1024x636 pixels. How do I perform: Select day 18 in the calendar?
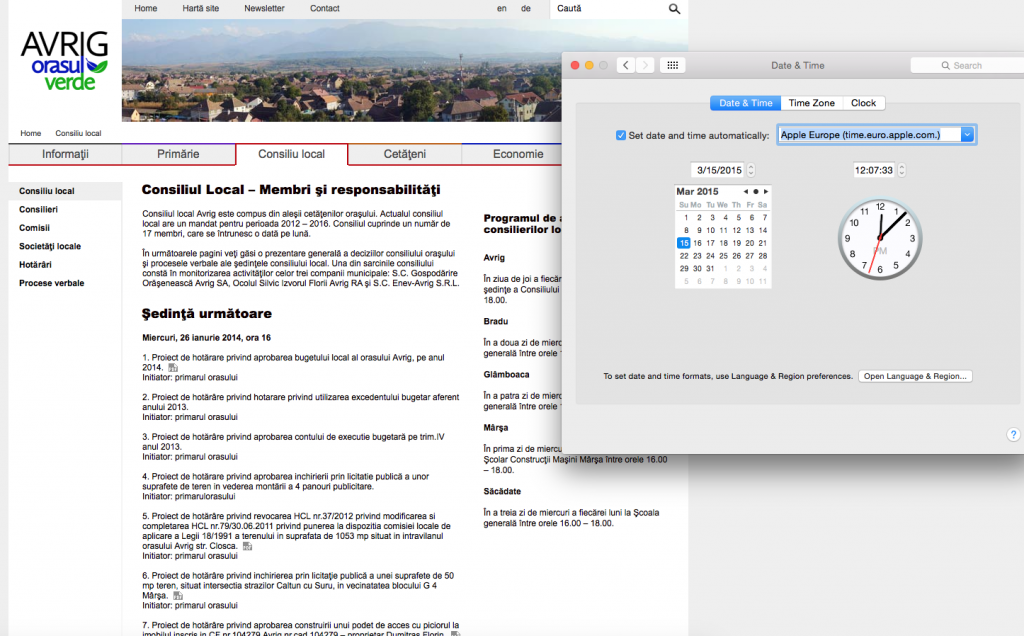pyautogui.click(x=723, y=243)
